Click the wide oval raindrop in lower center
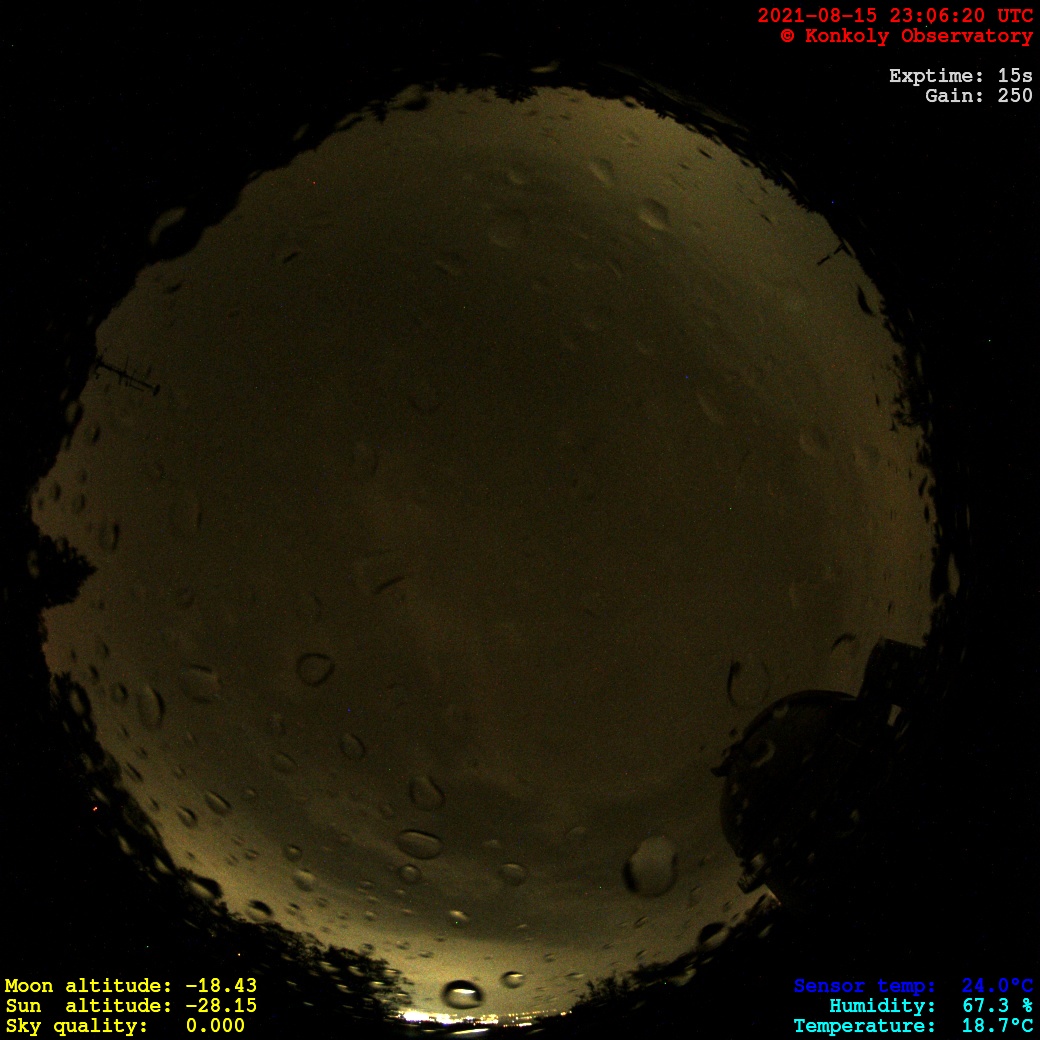 pyautogui.click(x=419, y=843)
